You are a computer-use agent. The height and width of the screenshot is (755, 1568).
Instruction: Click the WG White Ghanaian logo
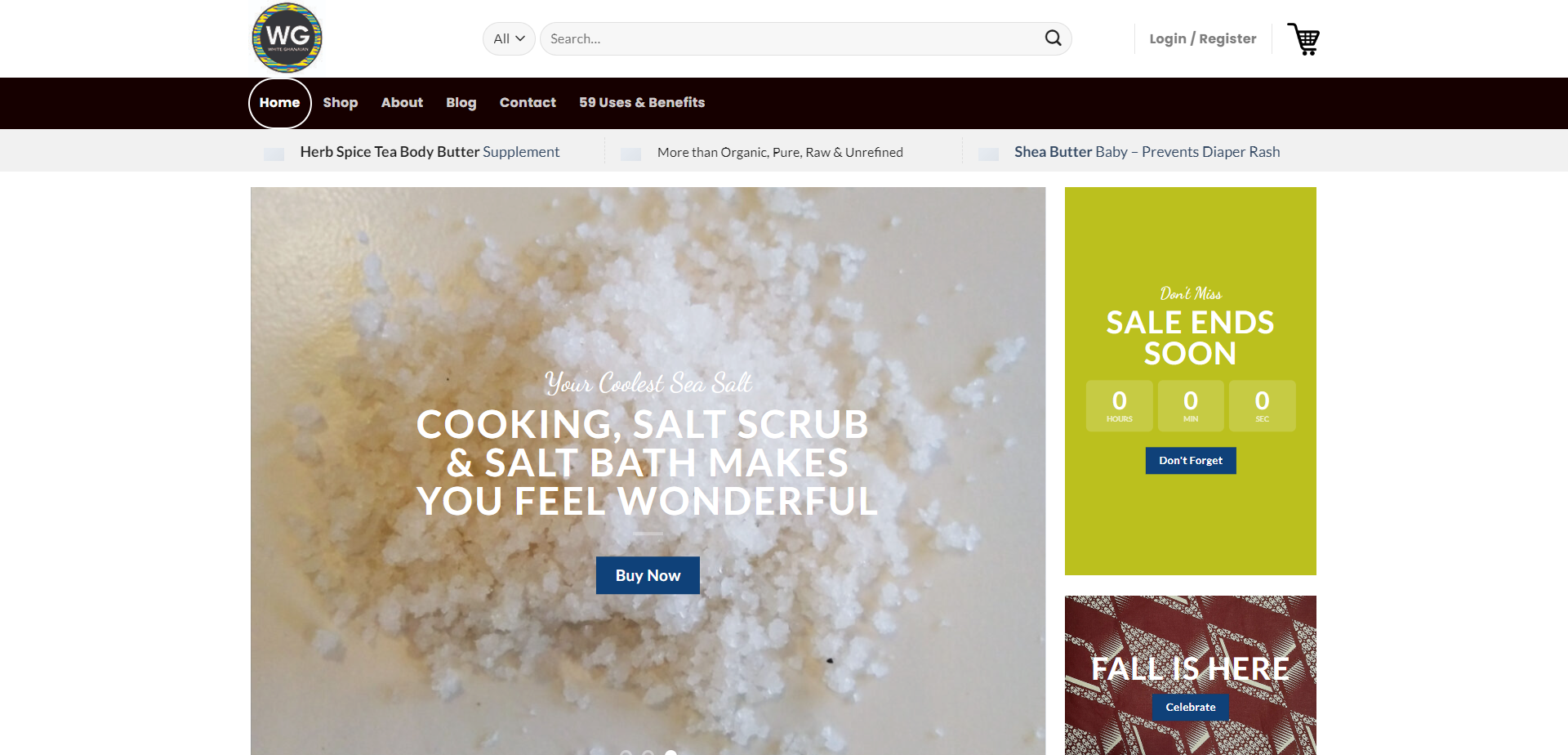pyautogui.click(x=287, y=38)
